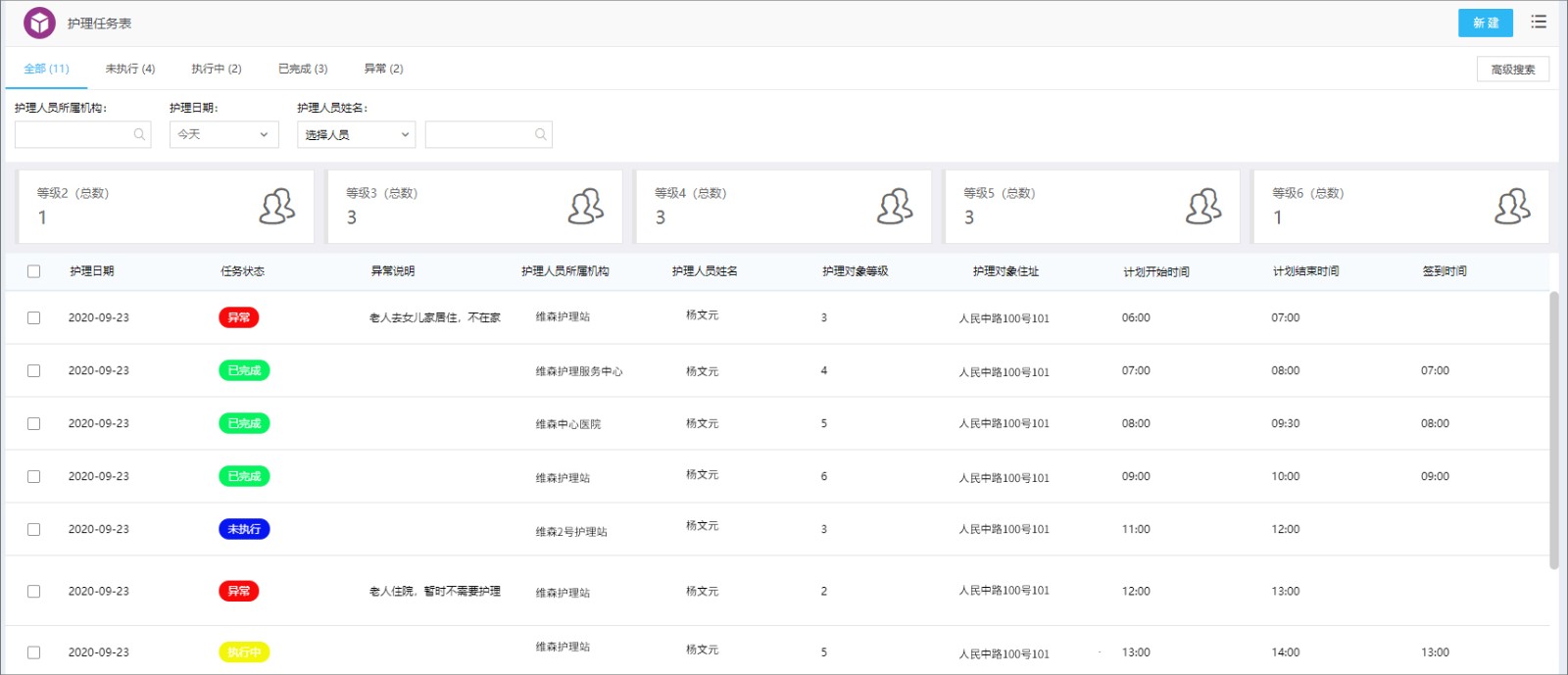
Task: Click the magnifier icon in the 护理人员姓名 search box
Action: click(540, 134)
